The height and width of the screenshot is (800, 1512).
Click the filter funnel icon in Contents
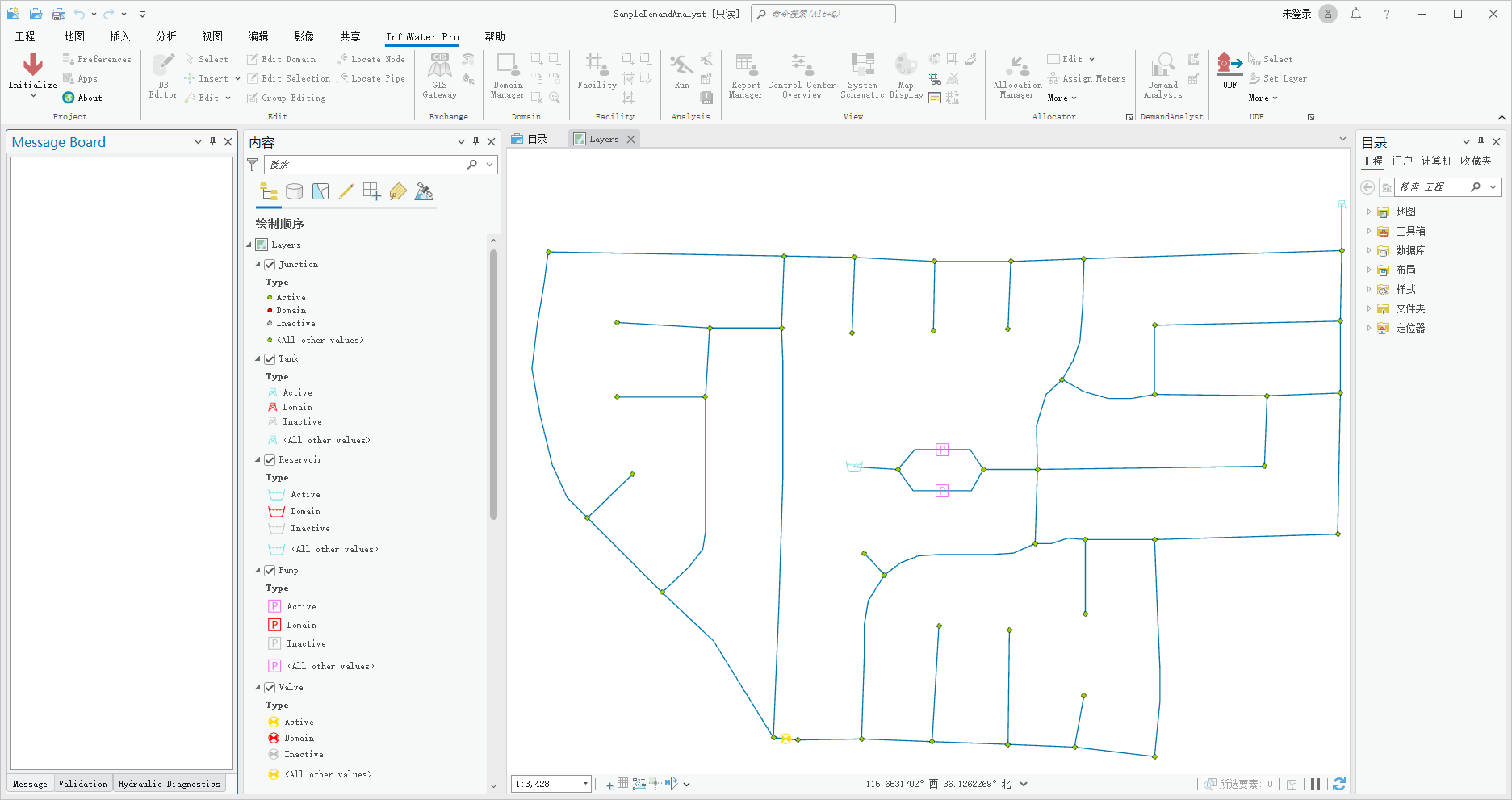coord(253,165)
